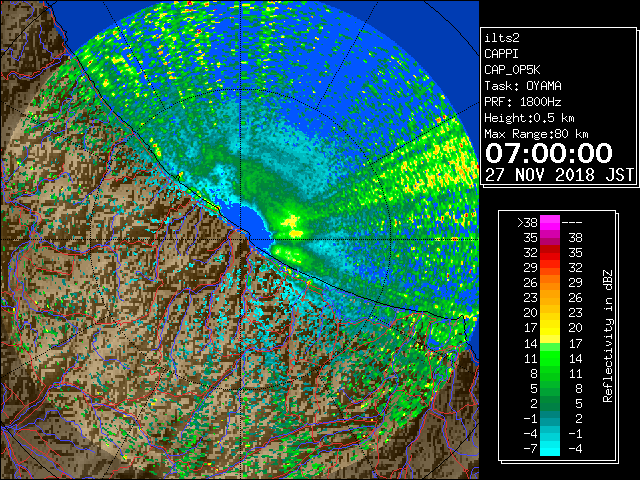Click the 'Height:0.5 km' text
Viewport: 640px width, 480px height.
tap(529, 118)
